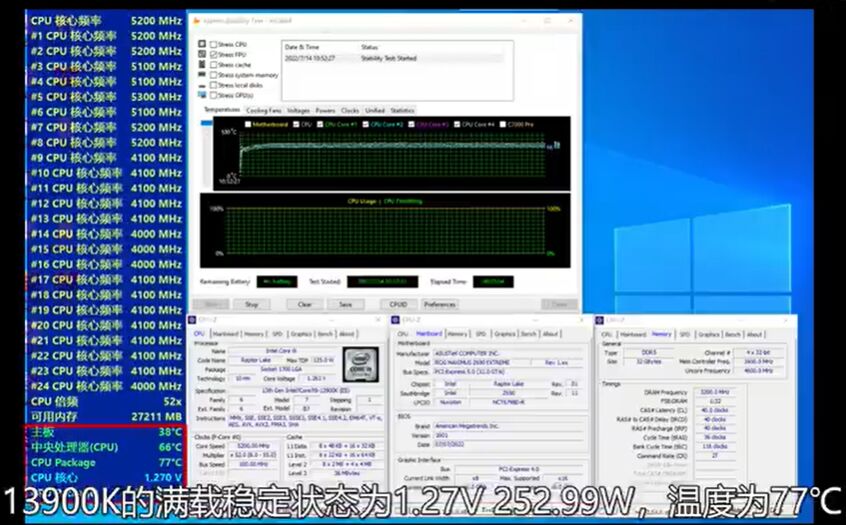The width and height of the screenshot is (846, 525).
Task: Enable the Stress system memory checkbox
Action: pos(214,75)
